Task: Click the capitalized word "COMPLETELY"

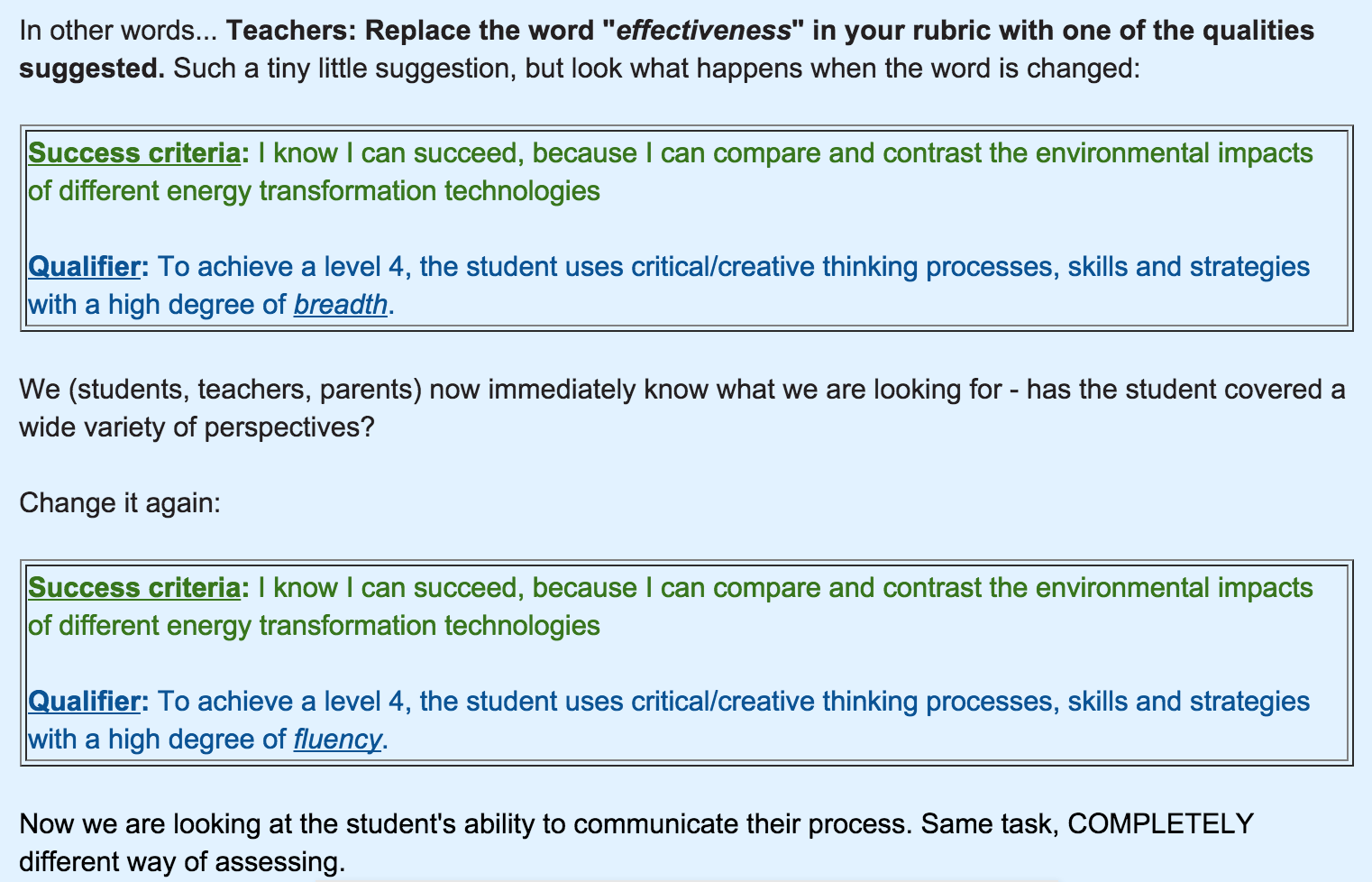Action: (x=1160, y=824)
